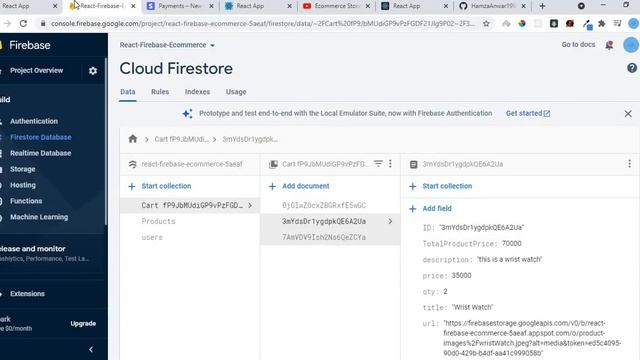Click the Upgrade plan button
640x360 pixels.
[83, 323]
